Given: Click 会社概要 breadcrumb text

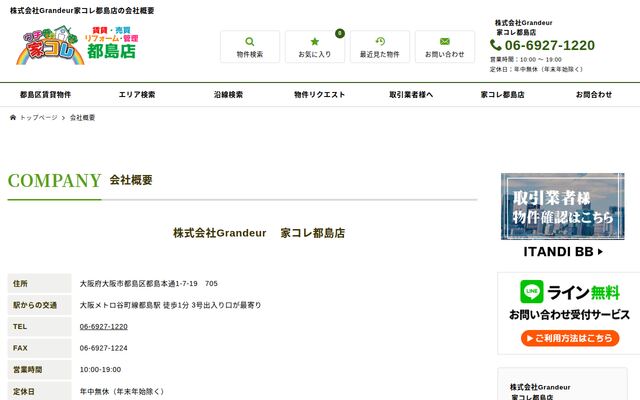Looking at the screenshot, I should click(82, 118).
